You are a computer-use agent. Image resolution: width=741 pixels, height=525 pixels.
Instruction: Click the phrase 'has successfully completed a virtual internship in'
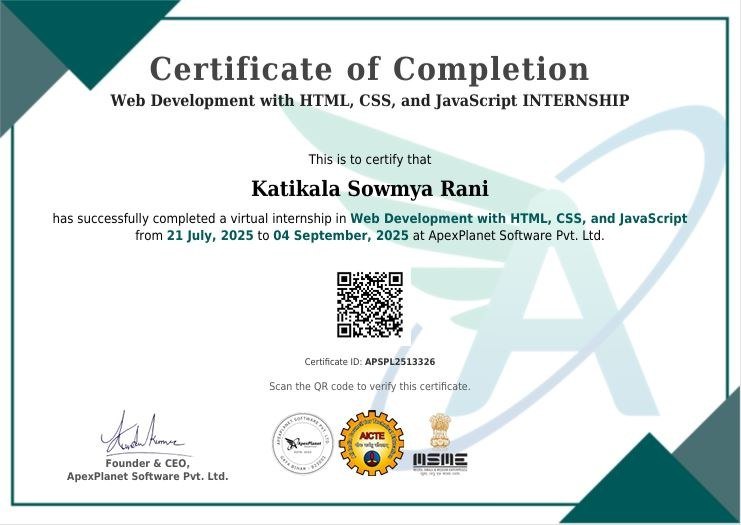coord(199,219)
